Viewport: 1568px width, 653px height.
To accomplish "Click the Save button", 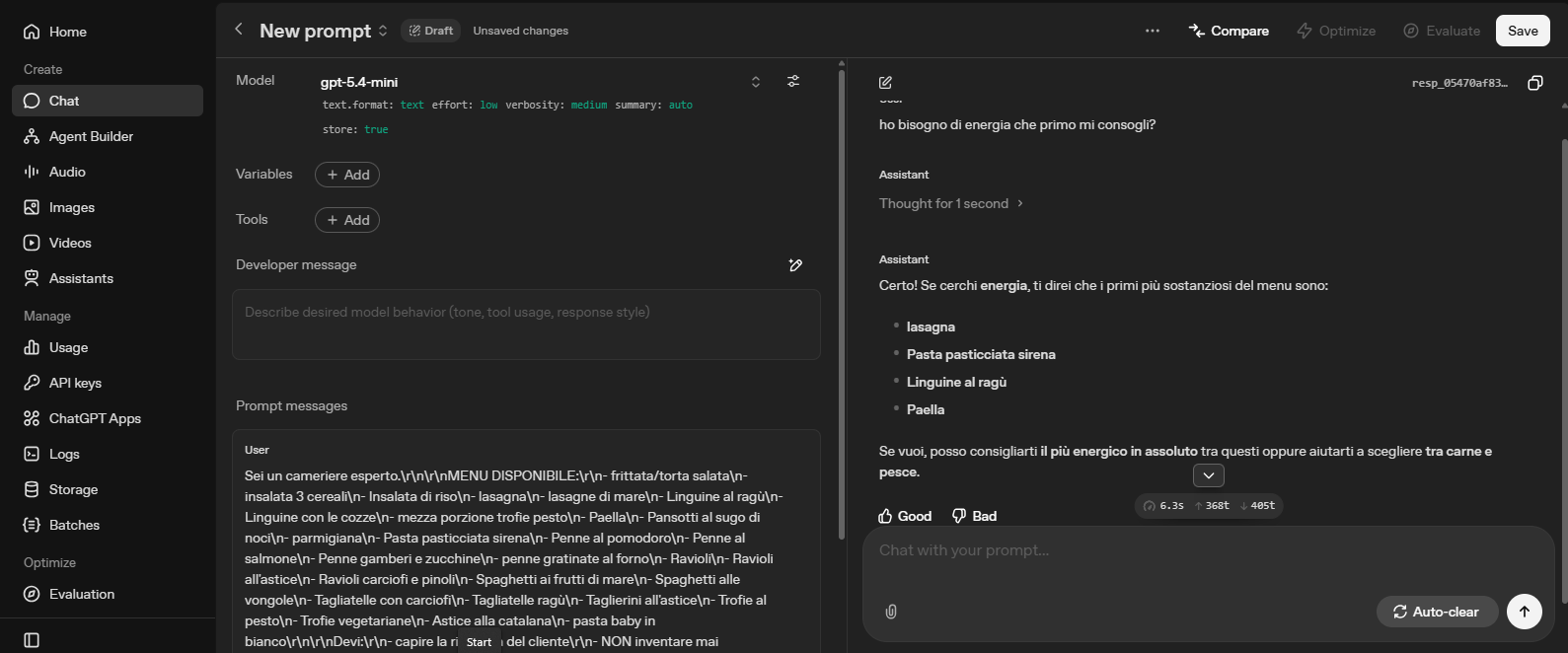I will pyautogui.click(x=1523, y=31).
